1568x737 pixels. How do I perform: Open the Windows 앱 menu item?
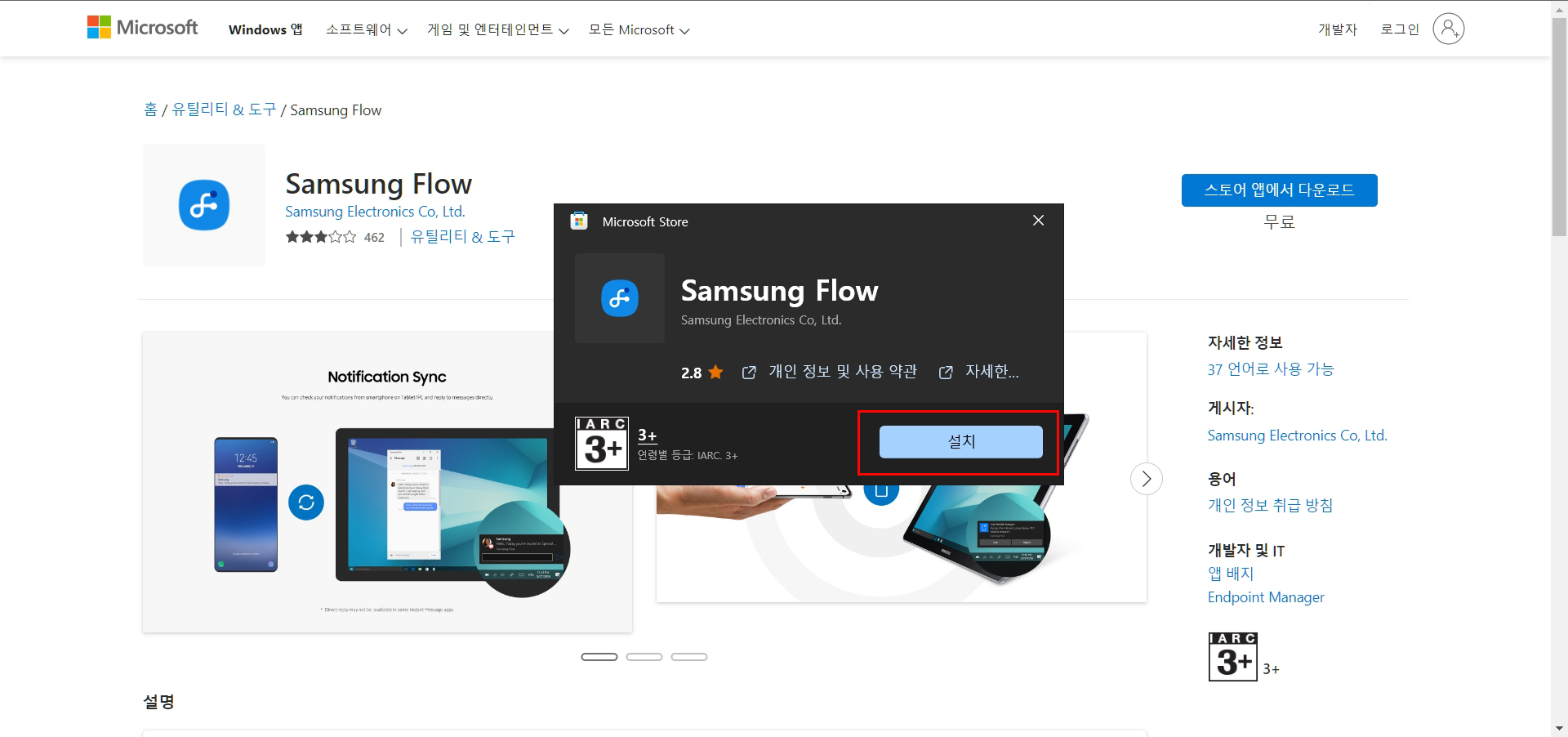click(x=265, y=29)
